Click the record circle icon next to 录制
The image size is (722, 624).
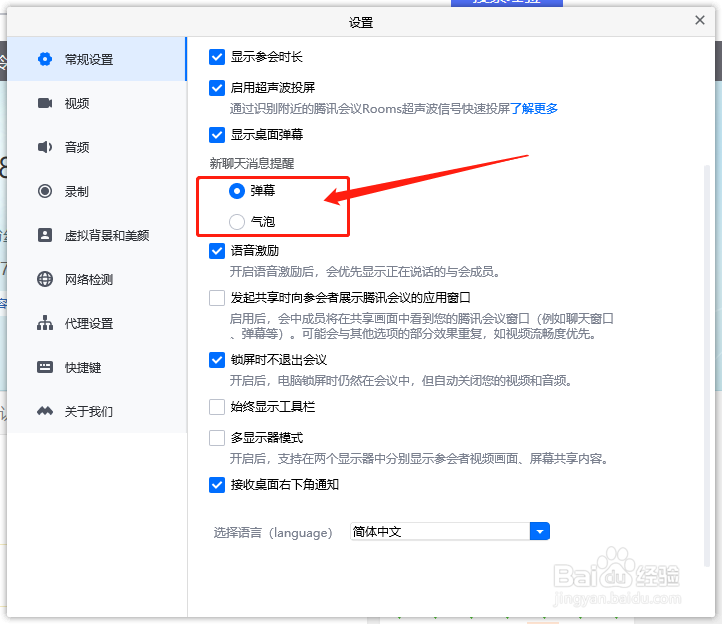click(45, 191)
